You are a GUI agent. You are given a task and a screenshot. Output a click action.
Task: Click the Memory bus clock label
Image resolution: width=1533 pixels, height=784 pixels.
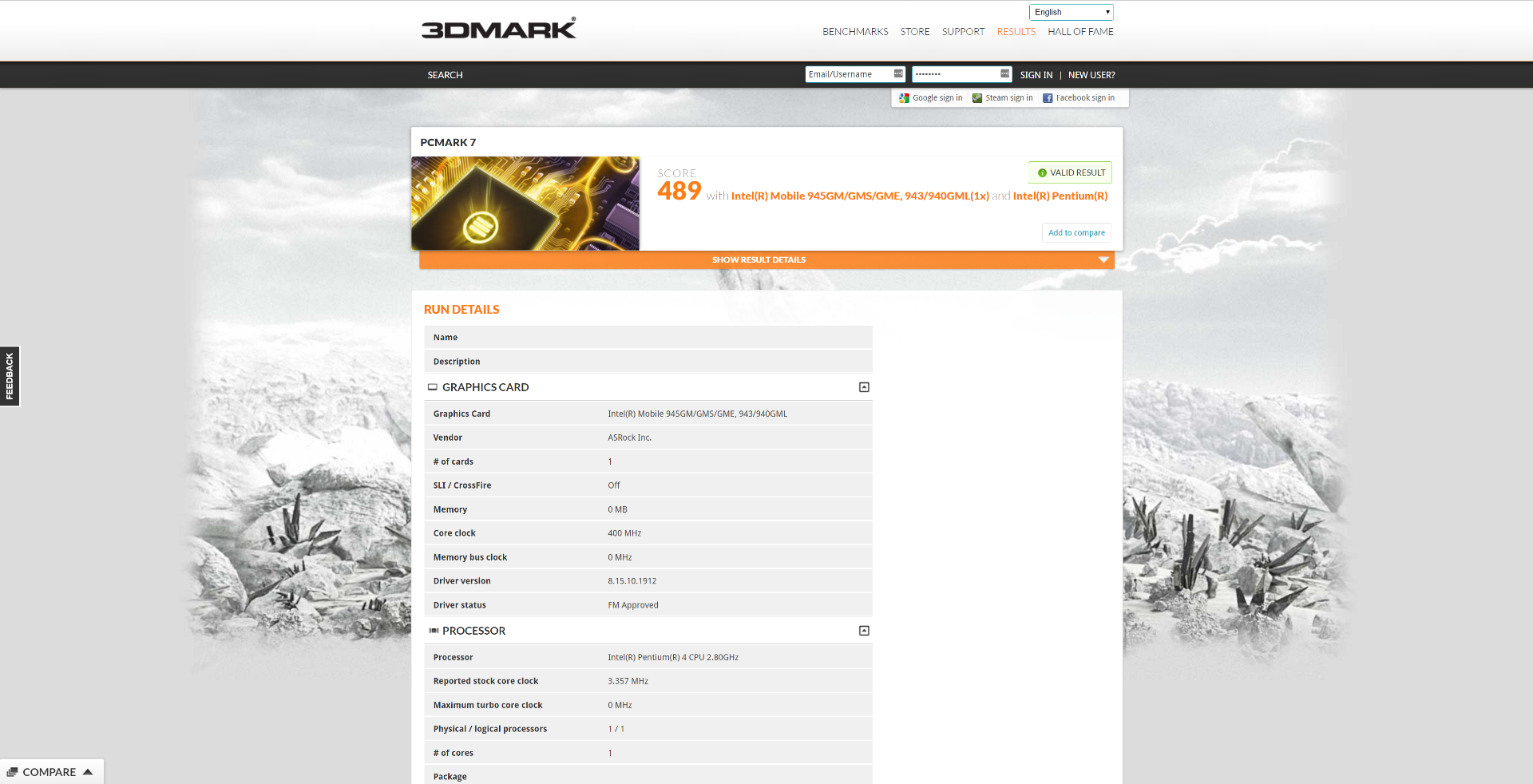[x=470, y=557]
